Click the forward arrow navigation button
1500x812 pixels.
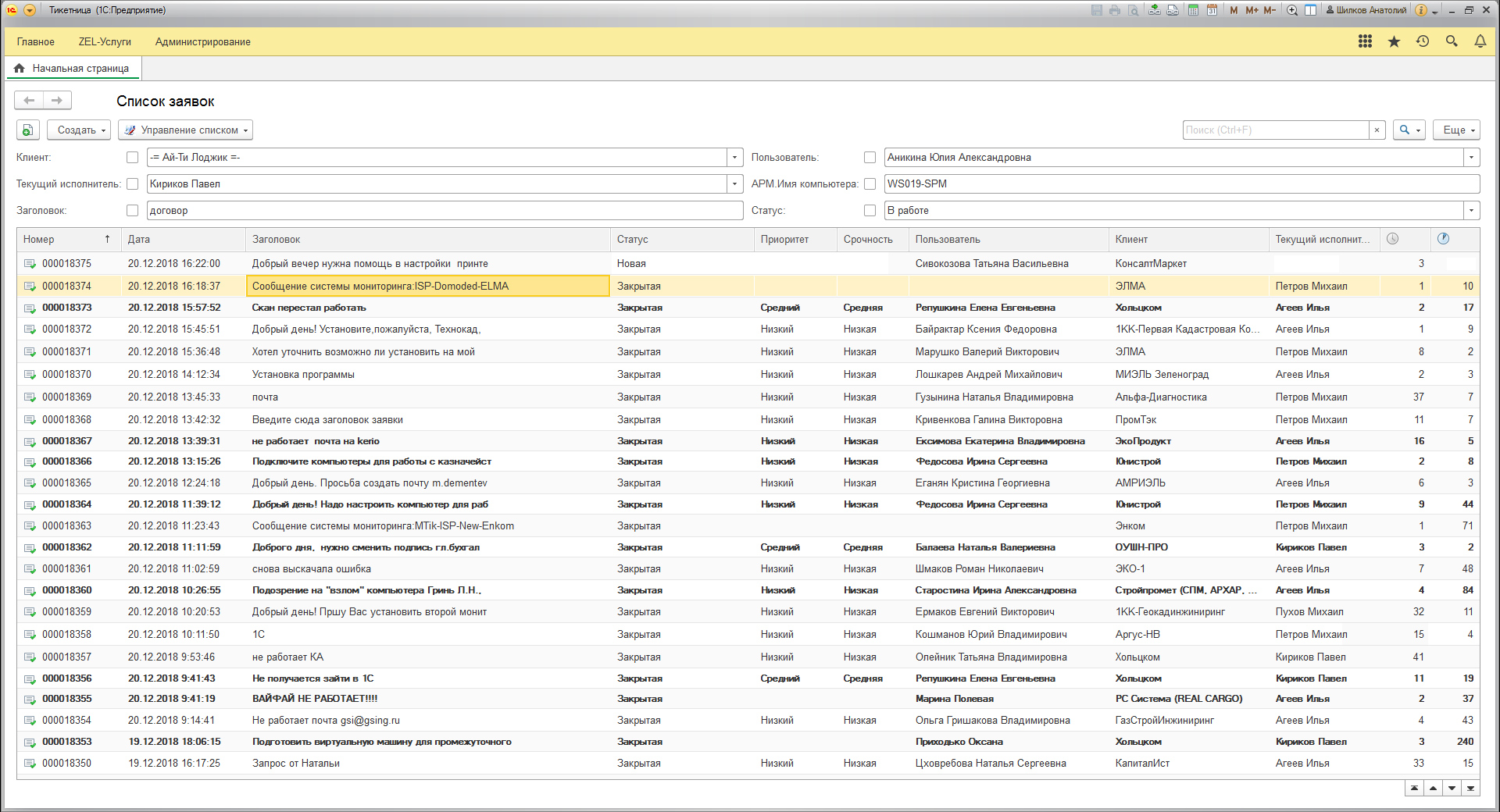(x=57, y=100)
